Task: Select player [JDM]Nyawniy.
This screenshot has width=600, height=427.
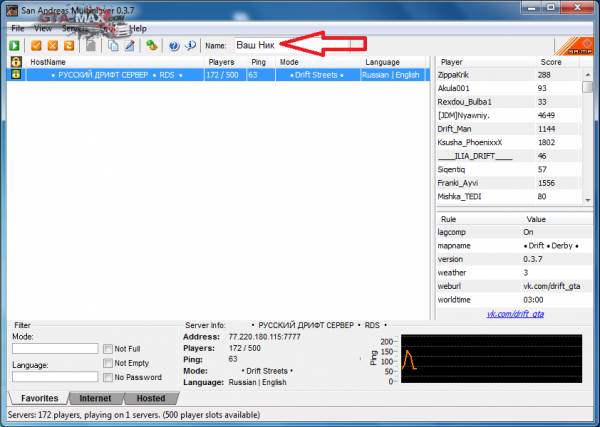Action: pos(509,115)
